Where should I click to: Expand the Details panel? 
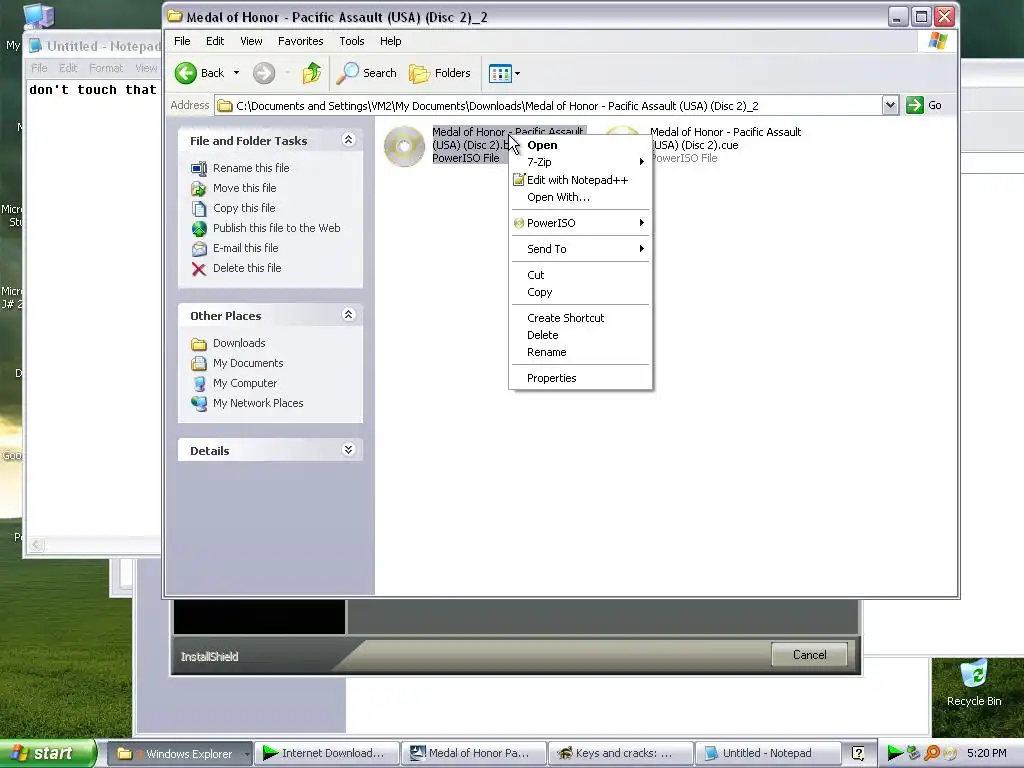point(348,449)
